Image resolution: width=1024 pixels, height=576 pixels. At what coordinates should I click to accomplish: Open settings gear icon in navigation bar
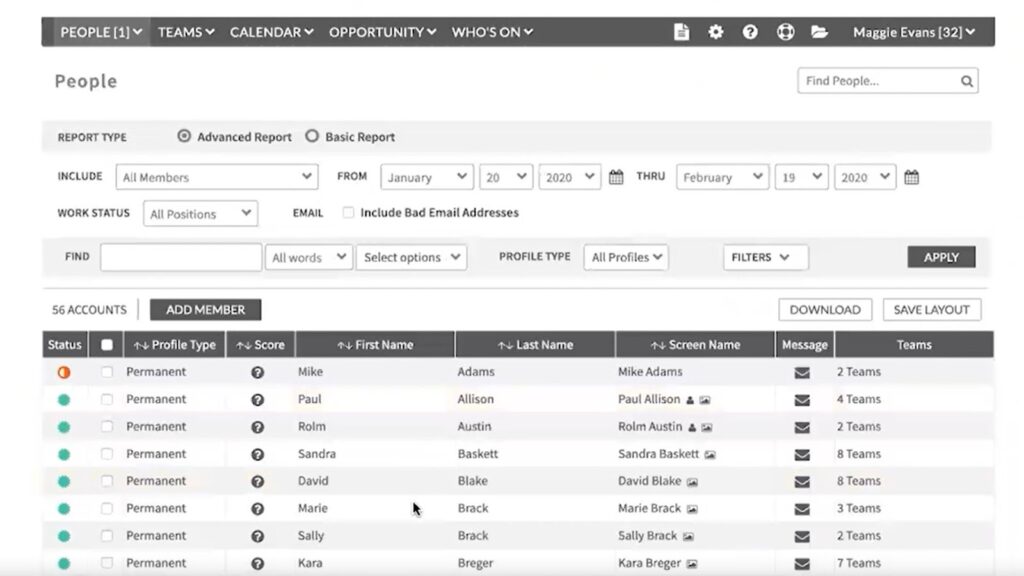coord(716,32)
